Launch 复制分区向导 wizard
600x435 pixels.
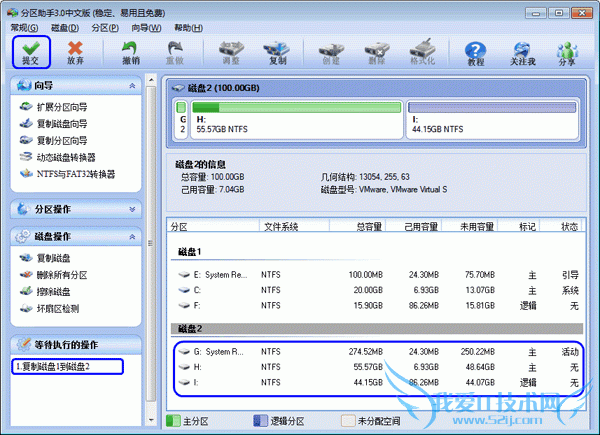54,140
